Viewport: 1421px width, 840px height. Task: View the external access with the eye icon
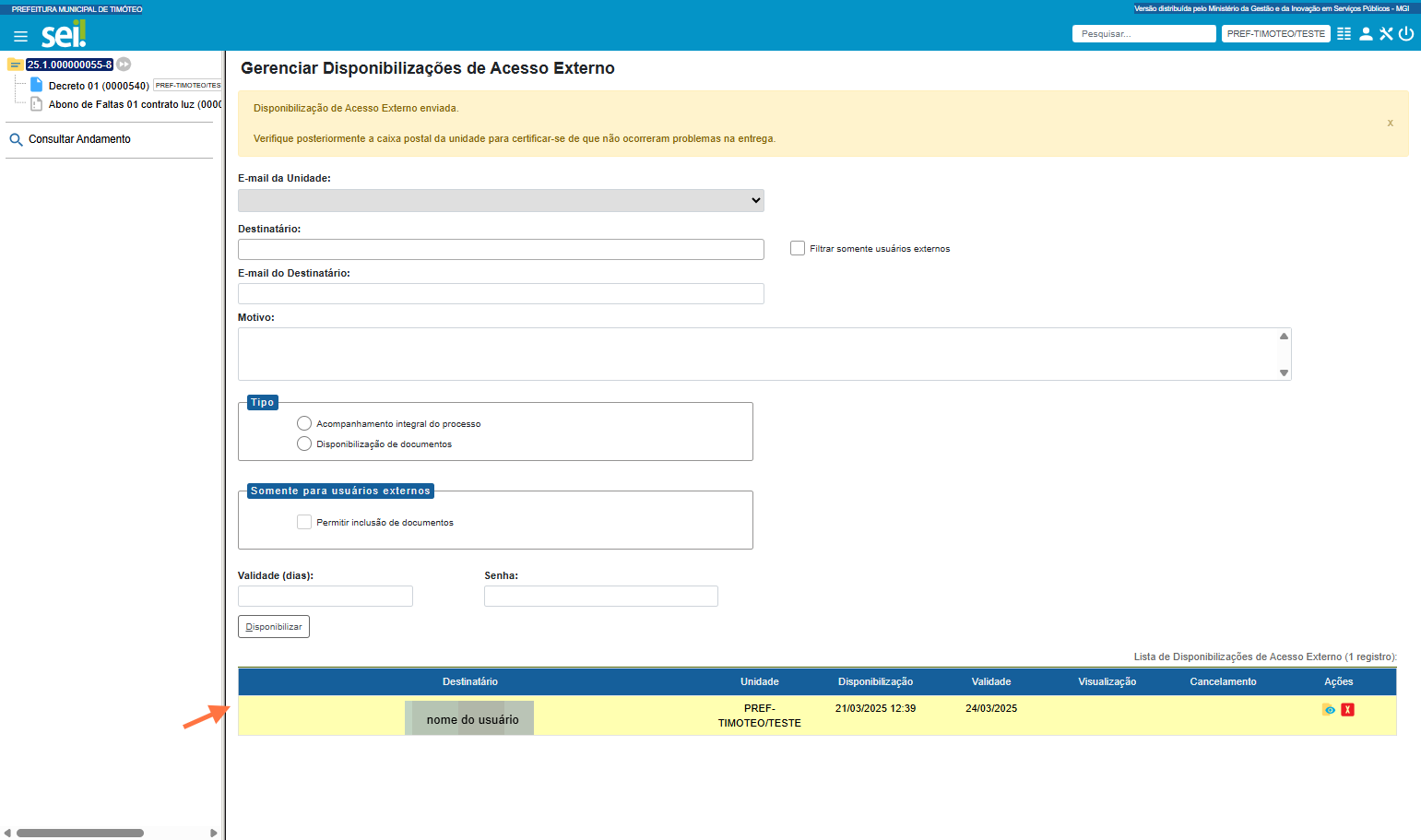tap(1329, 709)
